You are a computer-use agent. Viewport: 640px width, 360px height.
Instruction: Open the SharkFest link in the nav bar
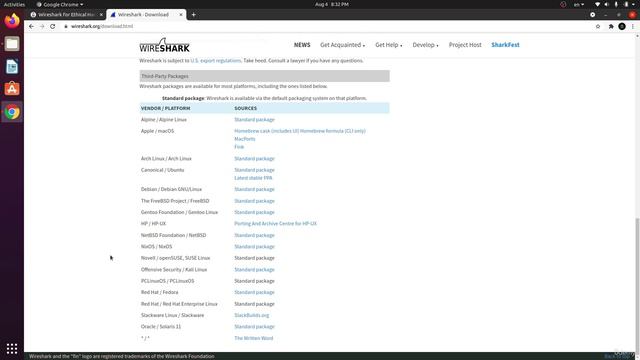[505, 45]
